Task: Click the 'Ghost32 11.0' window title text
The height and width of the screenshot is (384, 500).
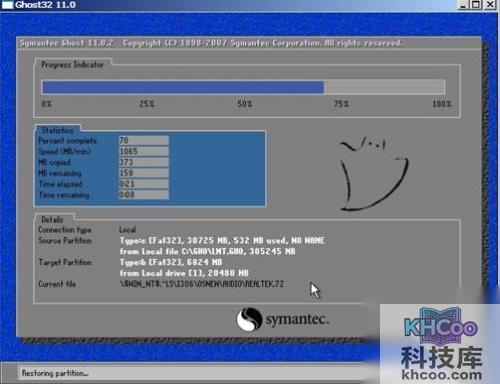Action: pos(45,5)
